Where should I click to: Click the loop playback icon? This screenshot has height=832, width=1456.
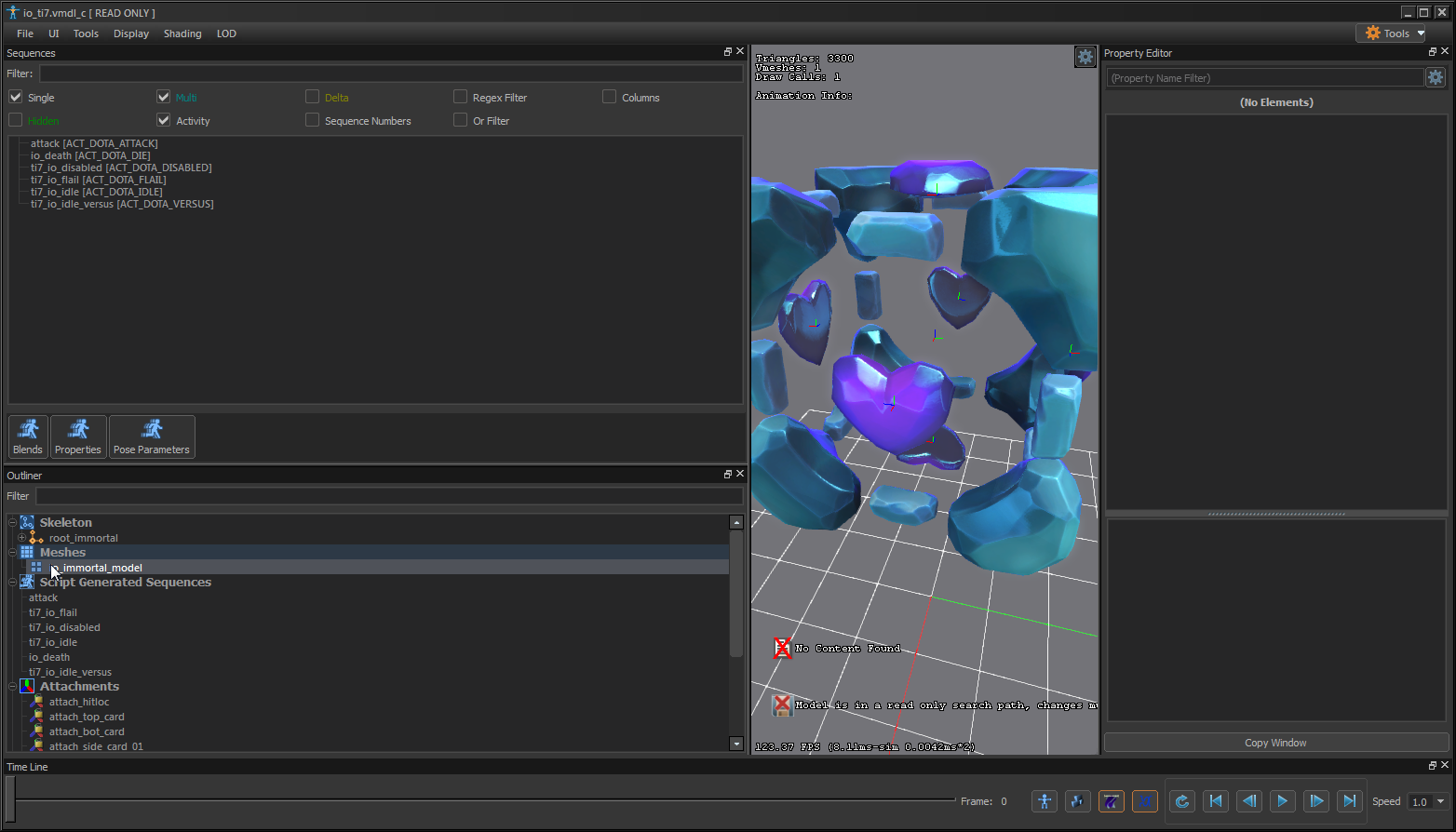click(1182, 801)
